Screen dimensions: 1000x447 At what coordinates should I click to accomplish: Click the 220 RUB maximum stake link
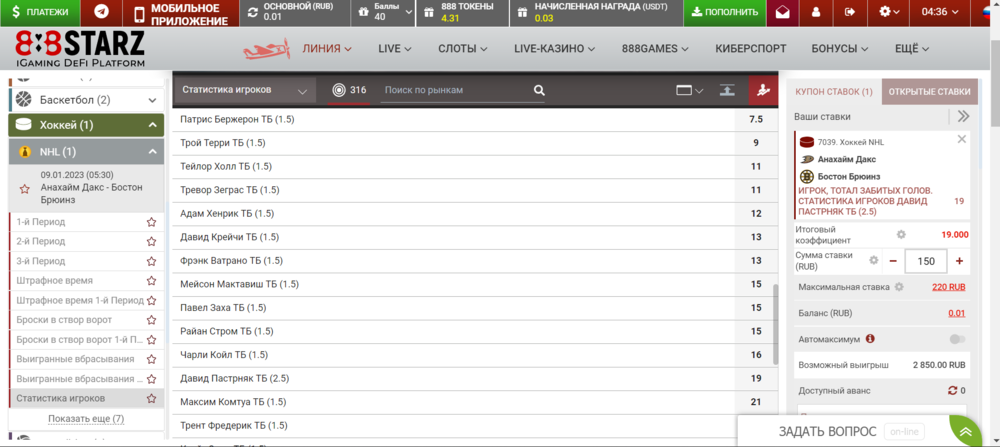coord(948,287)
